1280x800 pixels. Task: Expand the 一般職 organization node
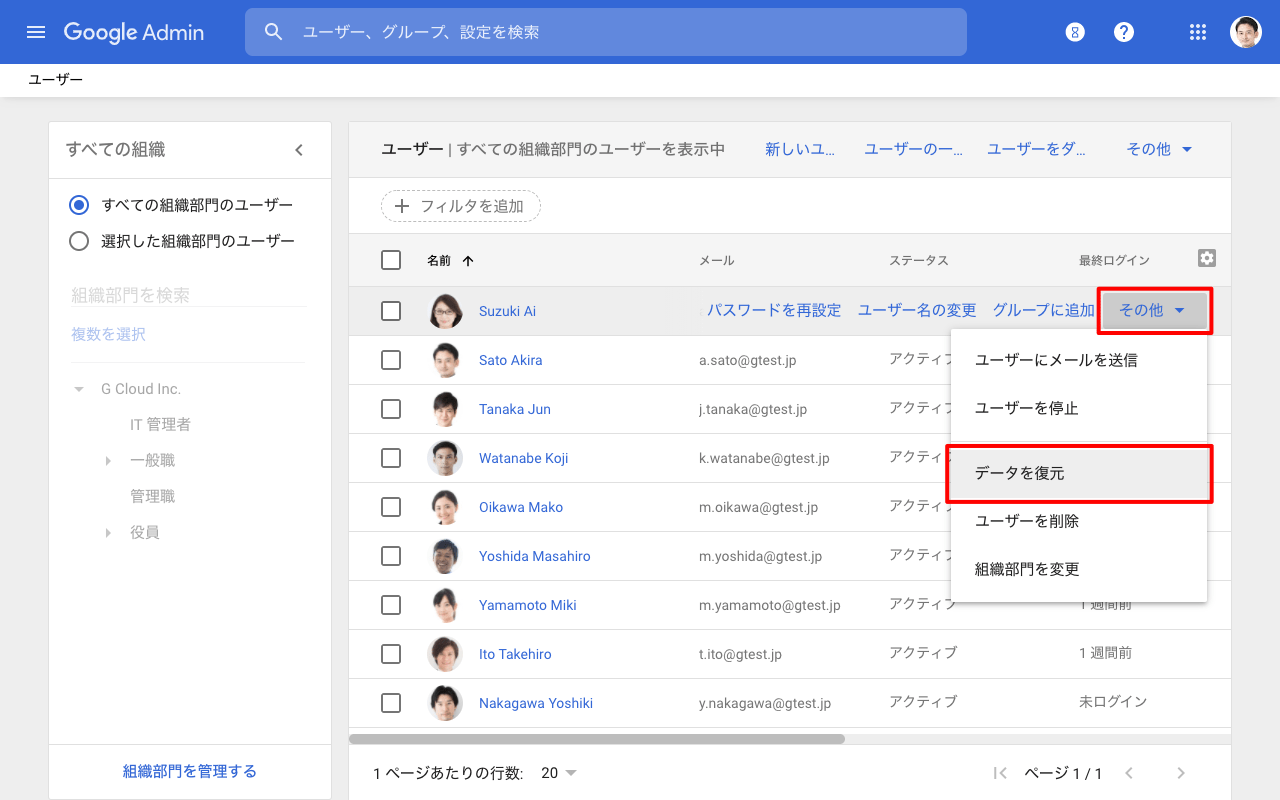[108, 461]
